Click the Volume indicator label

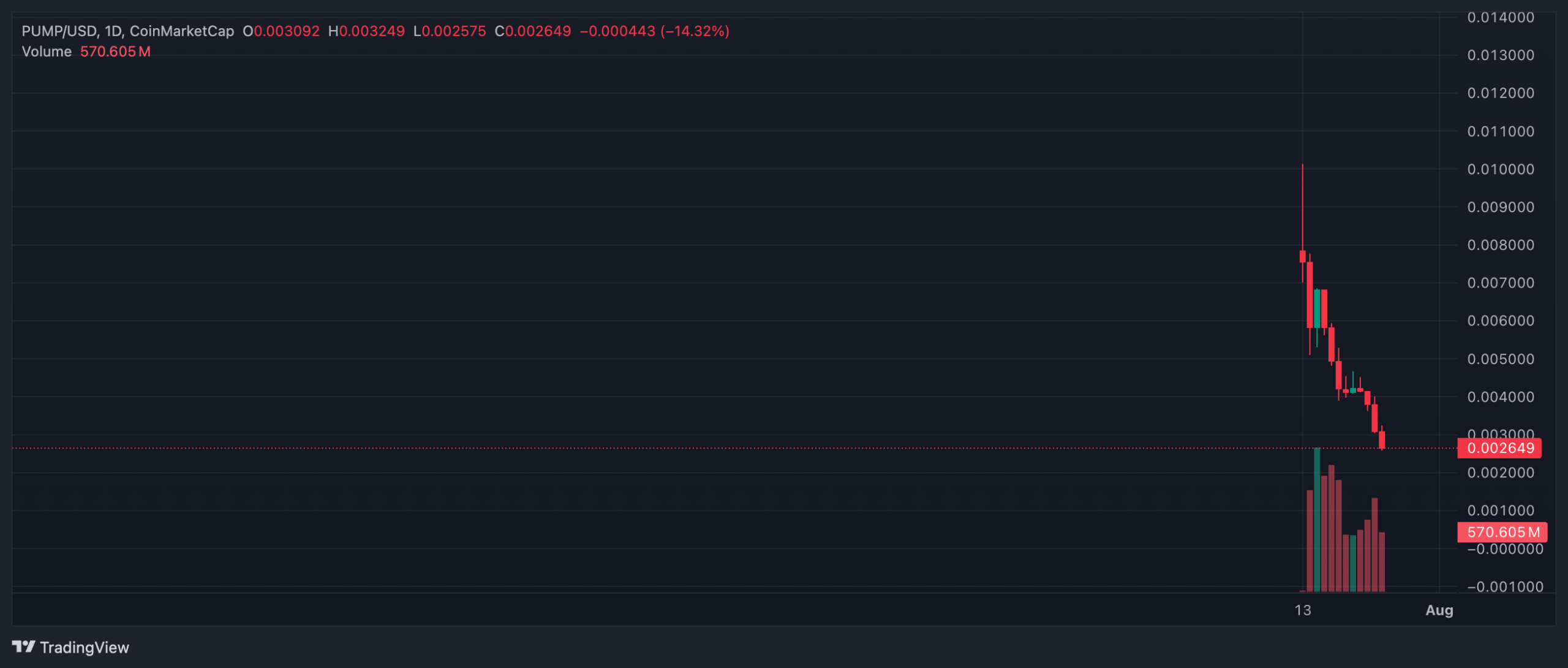point(47,51)
